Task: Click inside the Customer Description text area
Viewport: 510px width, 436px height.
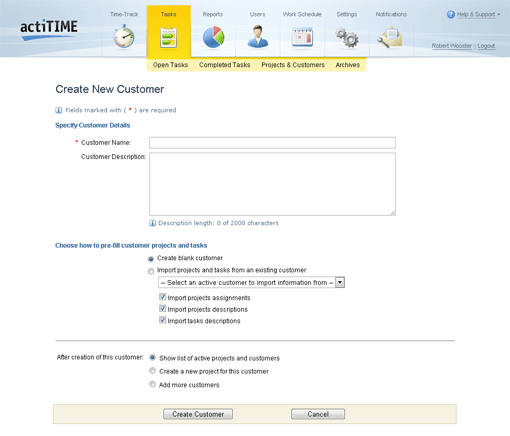Action: 272,184
